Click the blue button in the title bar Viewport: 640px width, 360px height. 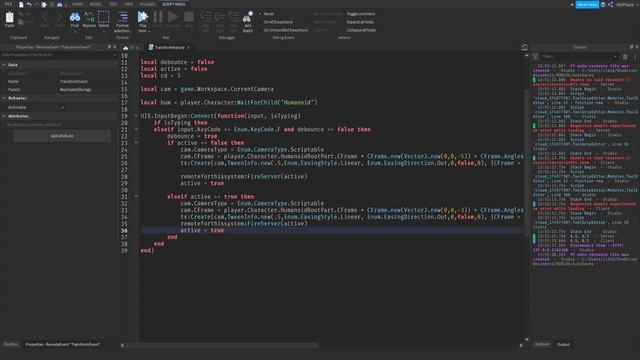(587, 4)
